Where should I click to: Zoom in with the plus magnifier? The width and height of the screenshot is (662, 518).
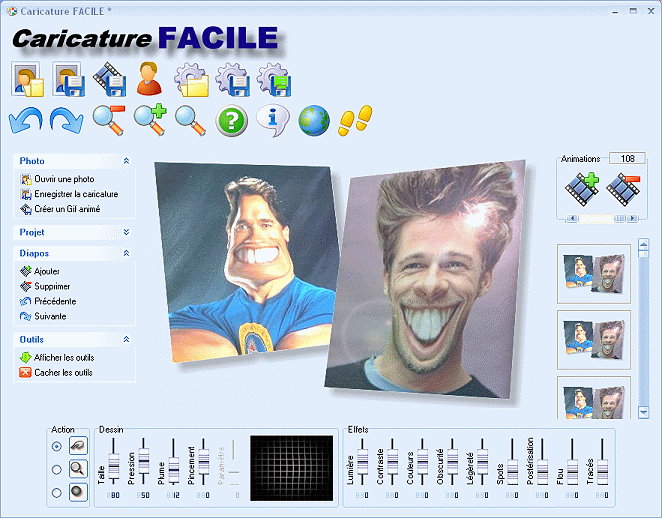(x=150, y=120)
